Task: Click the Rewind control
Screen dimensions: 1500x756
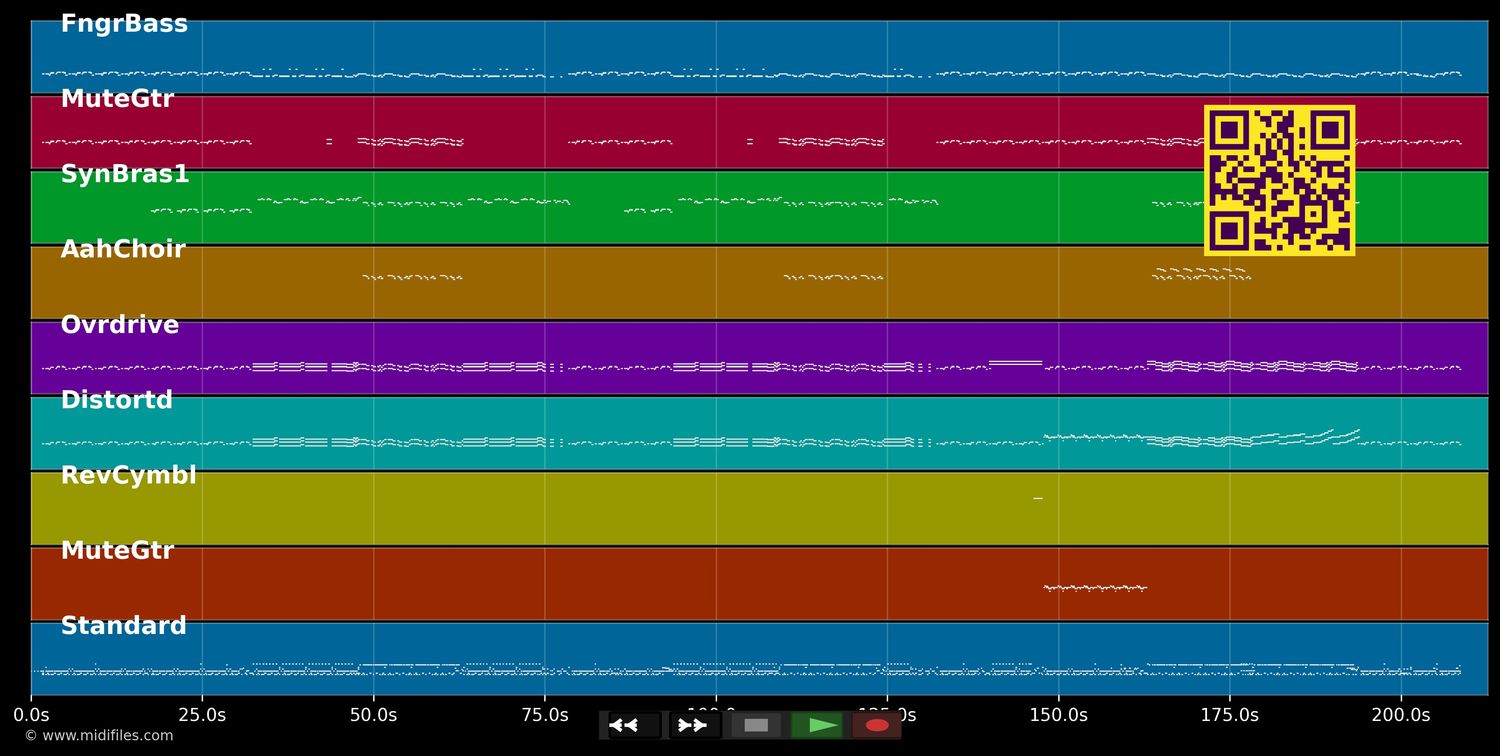Action: coord(627,725)
